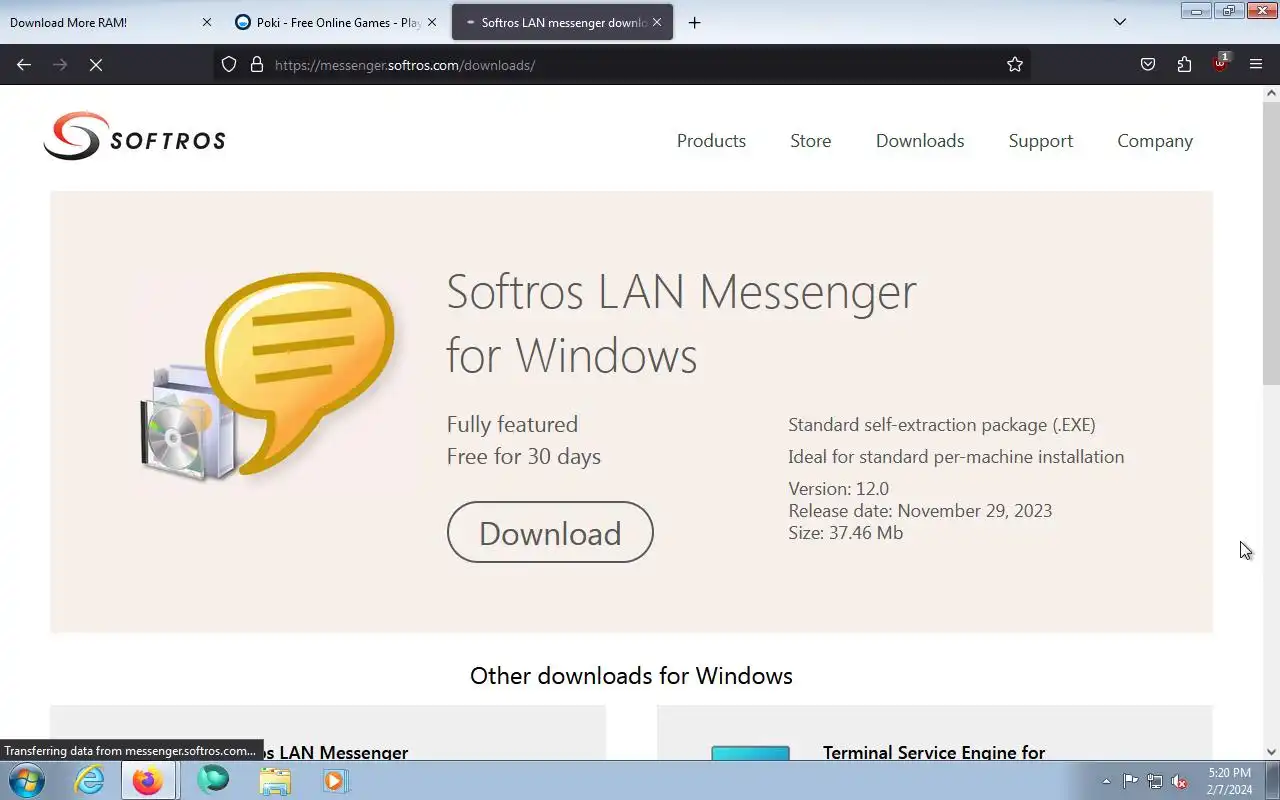This screenshot has width=1280, height=800.
Task: Click the Softros LAN Messenger for Windows heading
Action: click(681, 323)
